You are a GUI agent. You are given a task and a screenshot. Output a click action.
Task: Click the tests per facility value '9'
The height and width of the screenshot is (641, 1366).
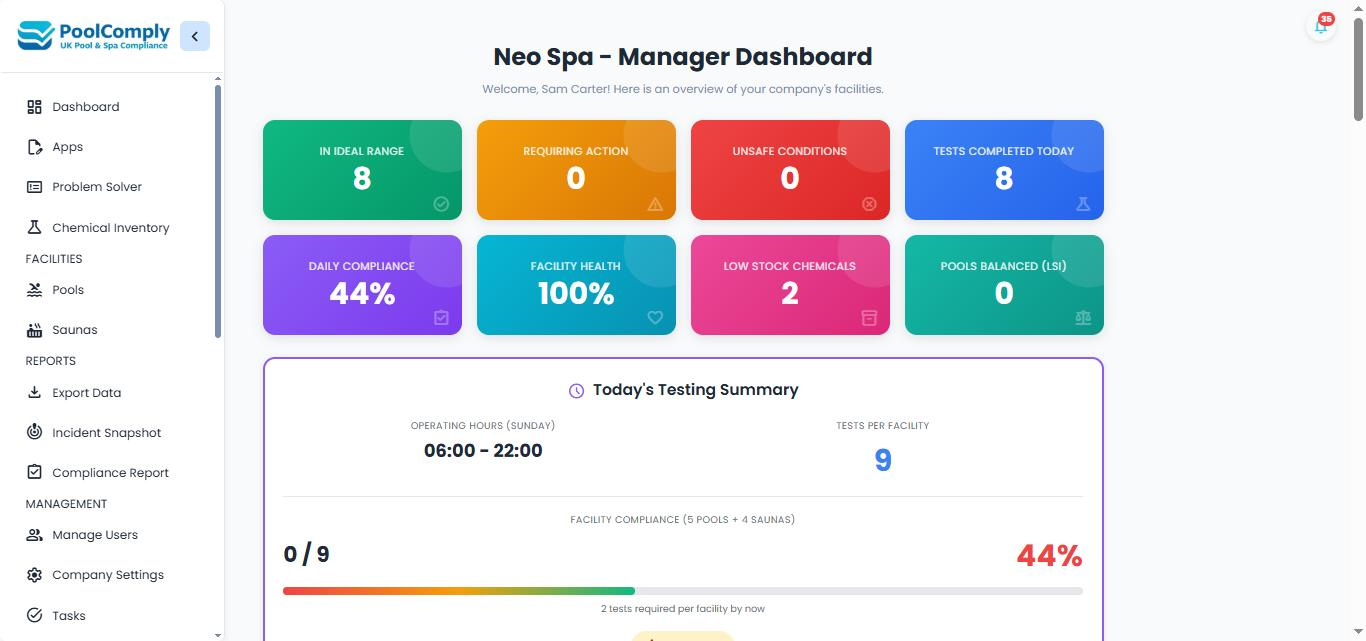[883, 460]
